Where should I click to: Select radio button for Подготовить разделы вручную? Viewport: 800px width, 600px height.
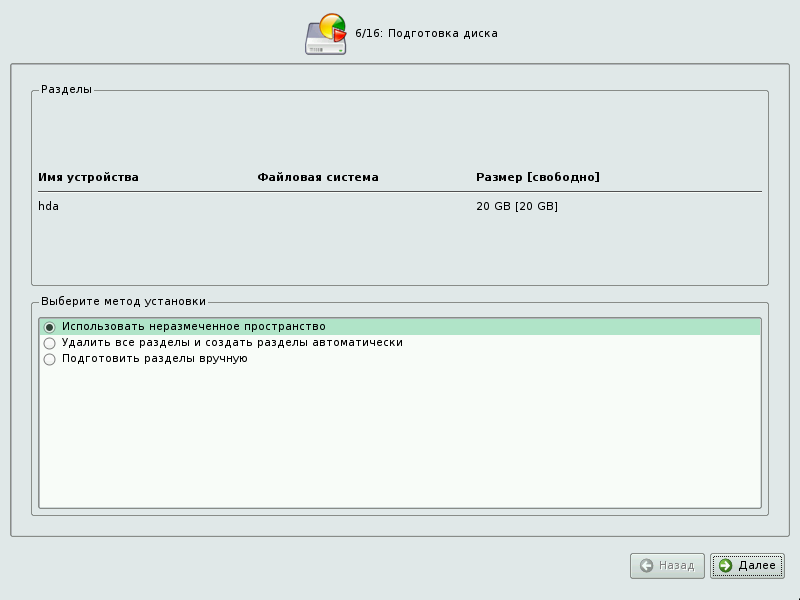(49, 359)
